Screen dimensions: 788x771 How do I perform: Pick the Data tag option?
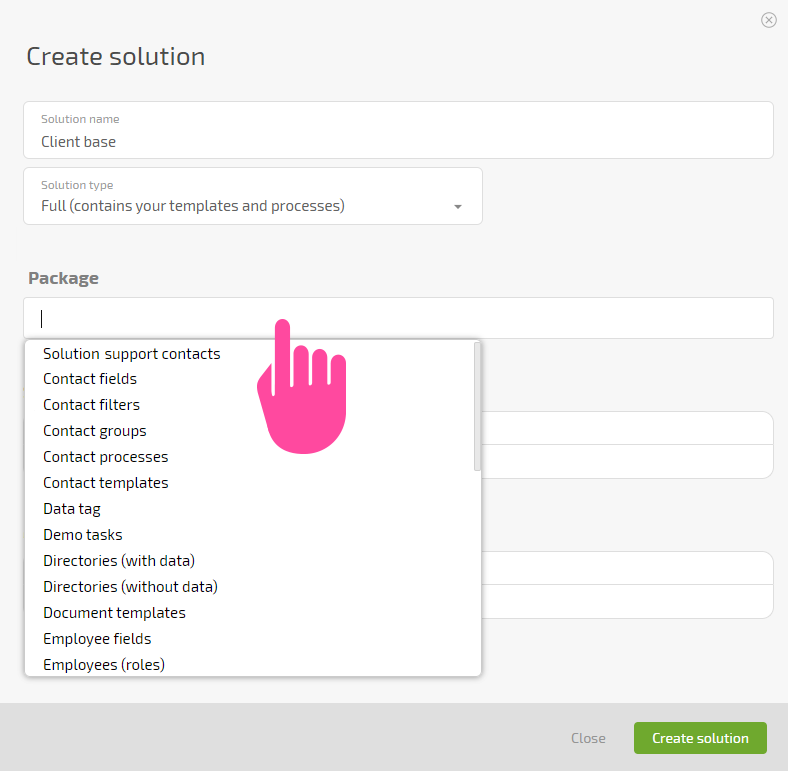click(72, 509)
